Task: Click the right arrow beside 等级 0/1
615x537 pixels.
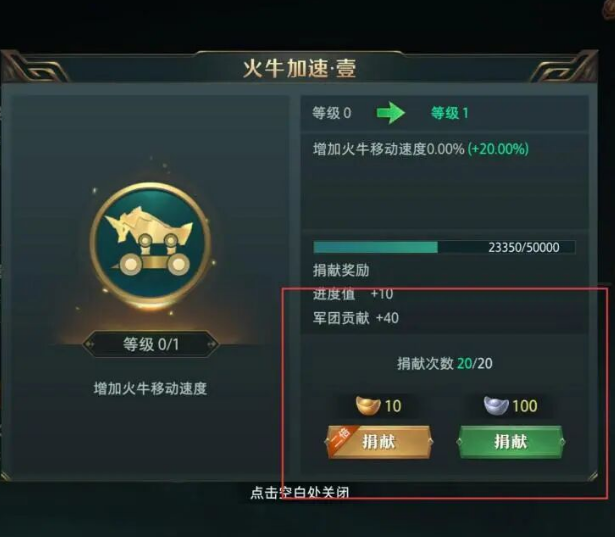Action: click(212, 344)
